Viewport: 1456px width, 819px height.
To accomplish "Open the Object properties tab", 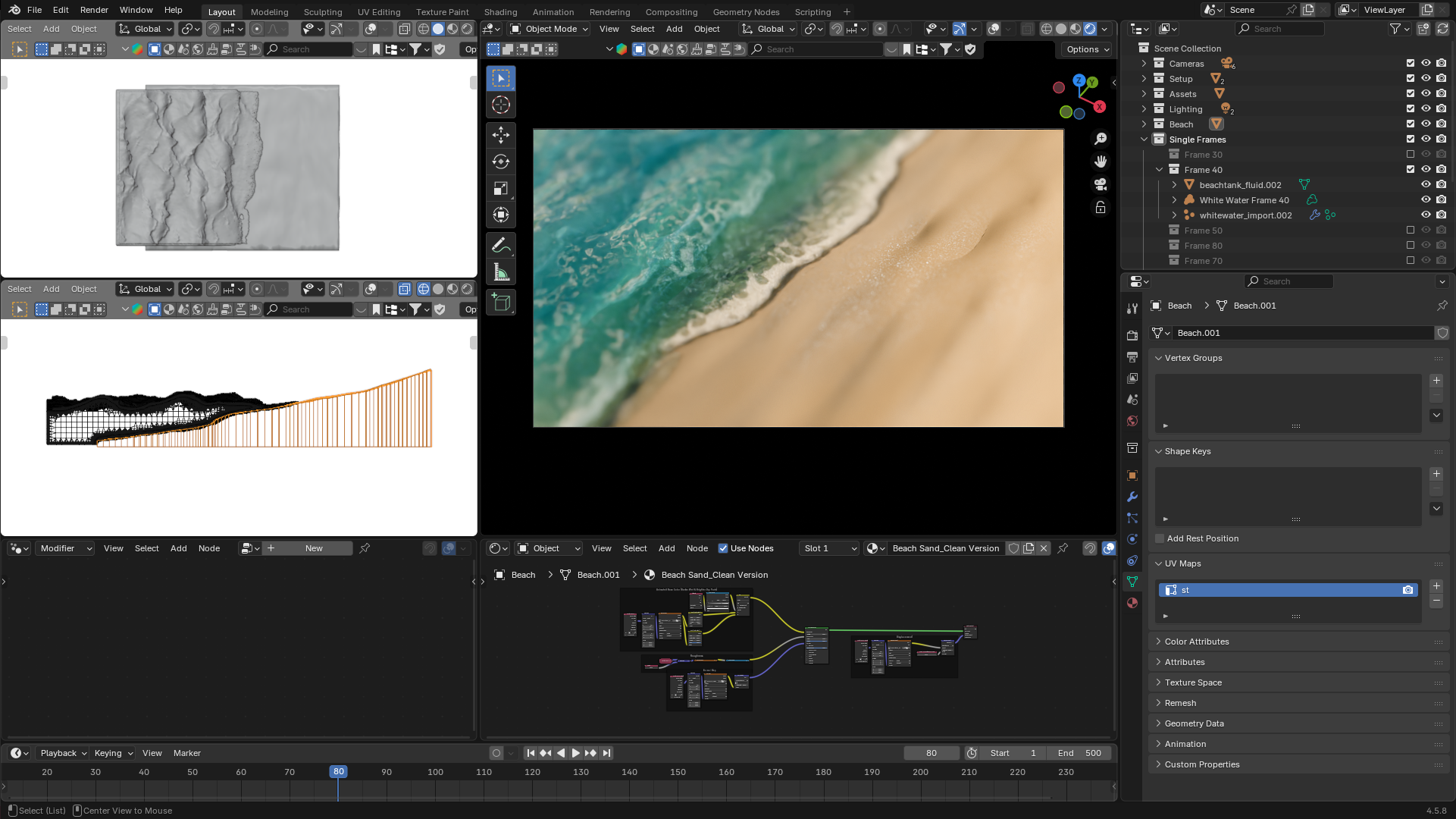I will pos(1132,475).
